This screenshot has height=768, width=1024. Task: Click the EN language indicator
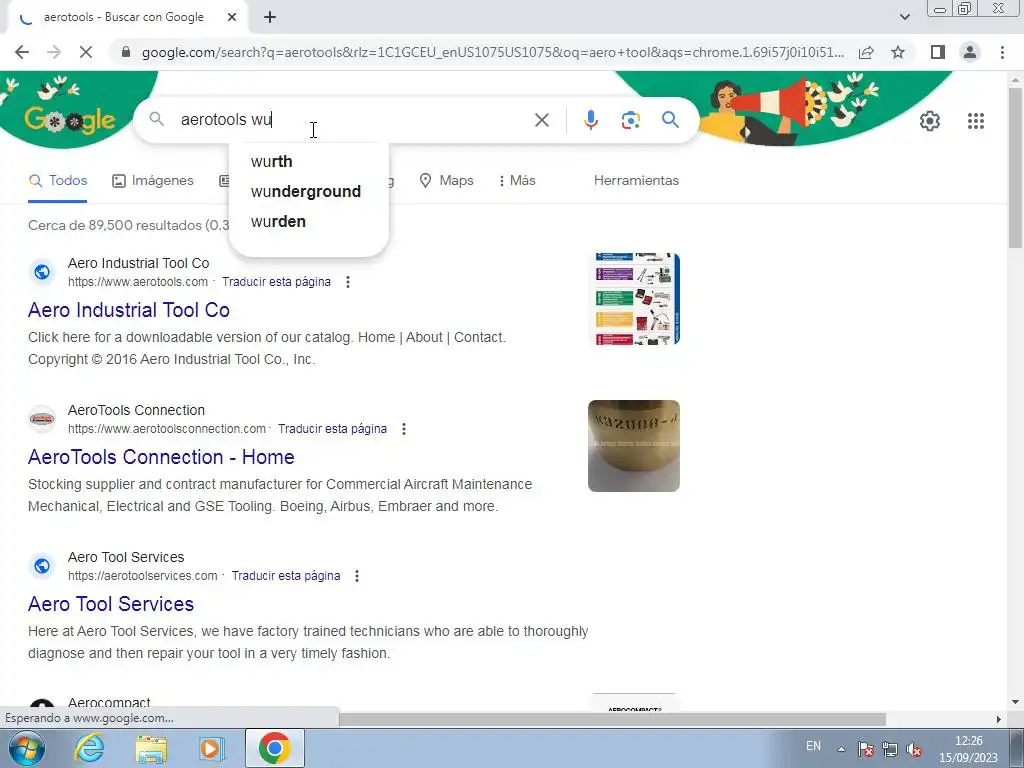(813, 746)
